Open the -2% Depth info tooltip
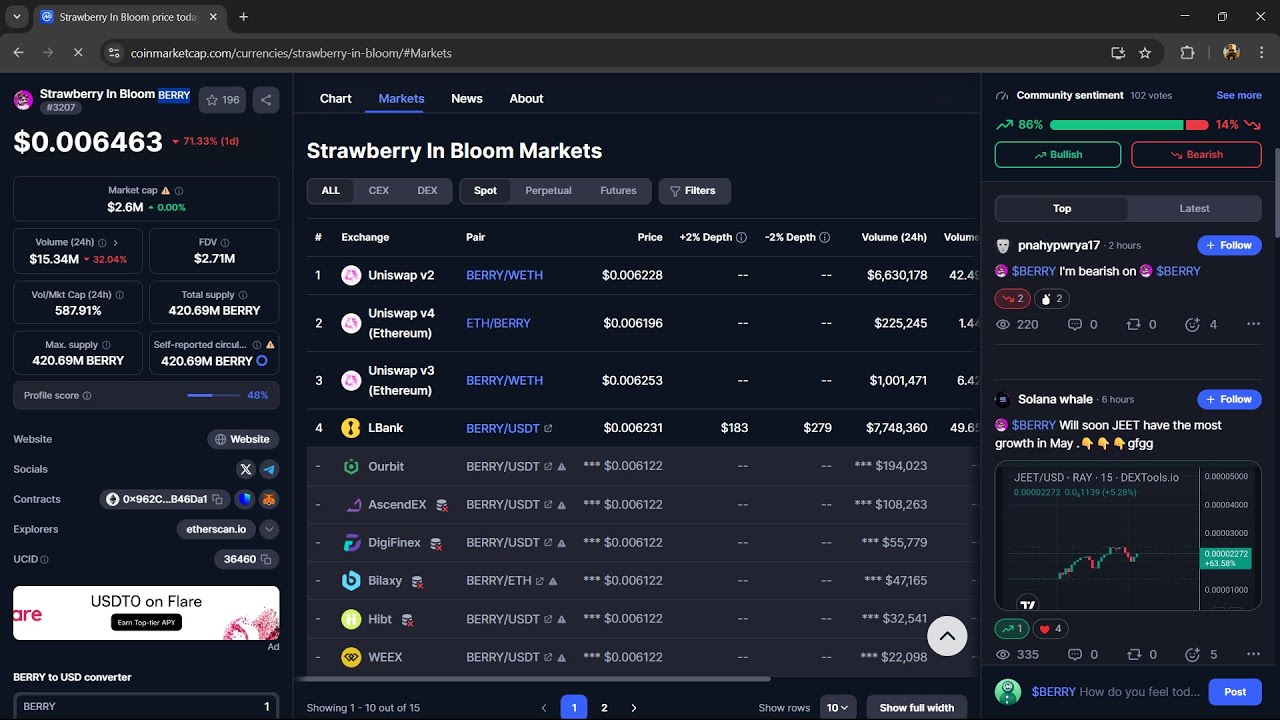The width and height of the screenshot is (1280, 720). 824,237
